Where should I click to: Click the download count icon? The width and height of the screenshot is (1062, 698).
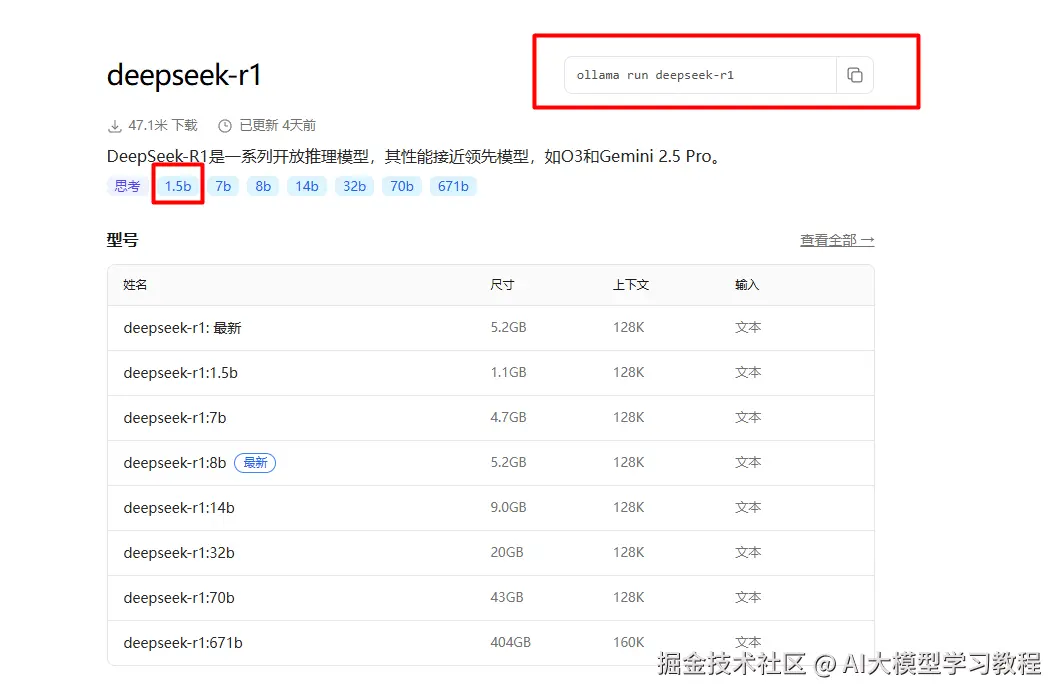[x=114, y=126]
